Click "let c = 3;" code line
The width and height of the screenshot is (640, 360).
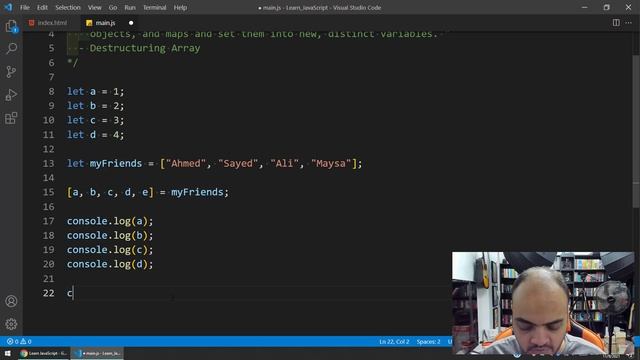(x=96, y=120)
